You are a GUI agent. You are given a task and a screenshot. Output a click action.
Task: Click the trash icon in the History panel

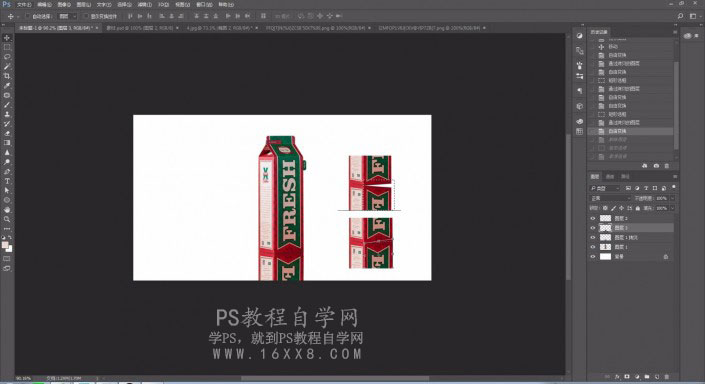pos(667,166)
